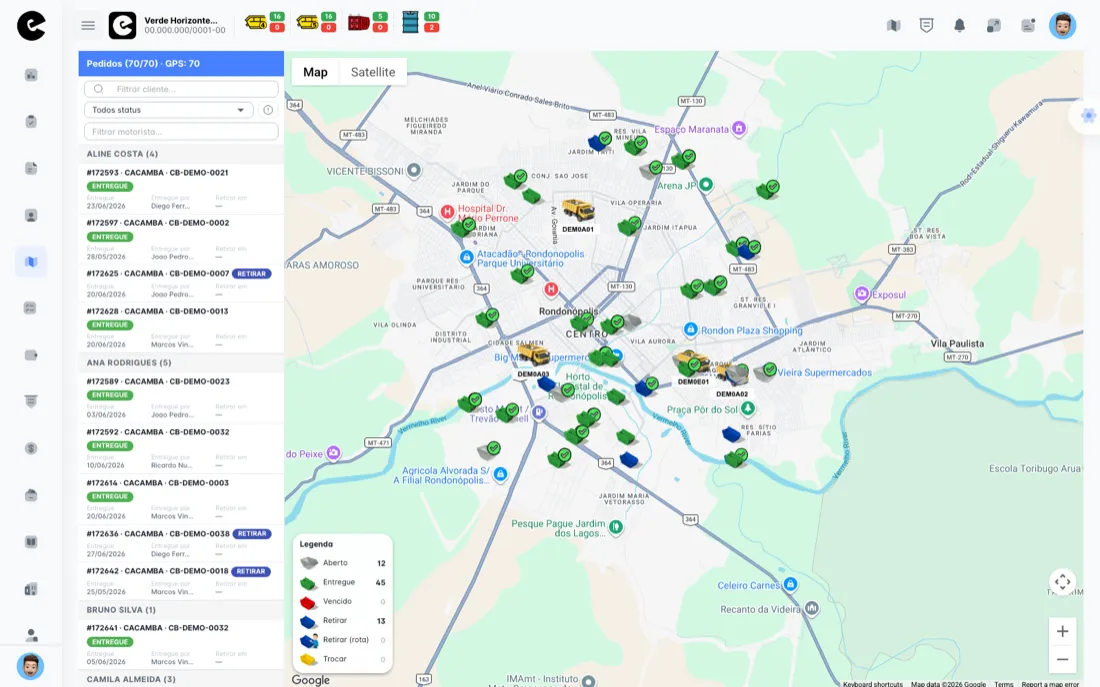
Task: Click the blue barrel counter
Action: 420,22
